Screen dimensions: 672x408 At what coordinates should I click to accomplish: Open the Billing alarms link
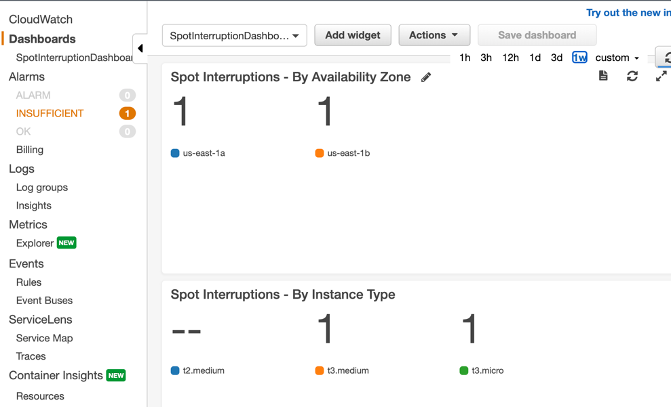pos(30,150)
